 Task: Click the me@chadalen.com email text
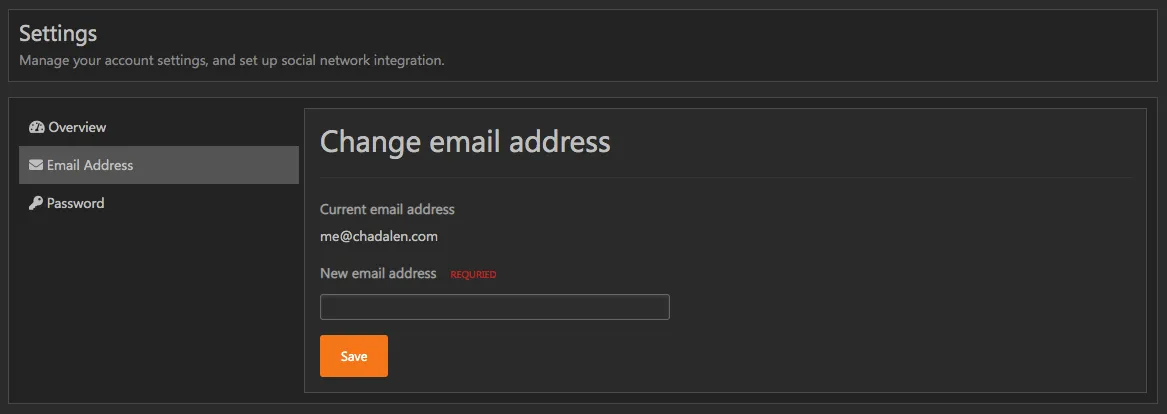(379, 237)
